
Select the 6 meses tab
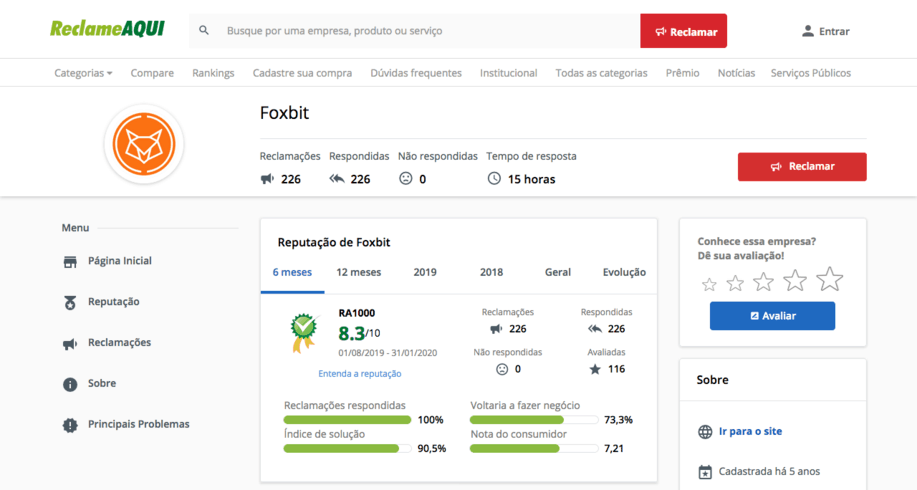click(x=292, y=272)
